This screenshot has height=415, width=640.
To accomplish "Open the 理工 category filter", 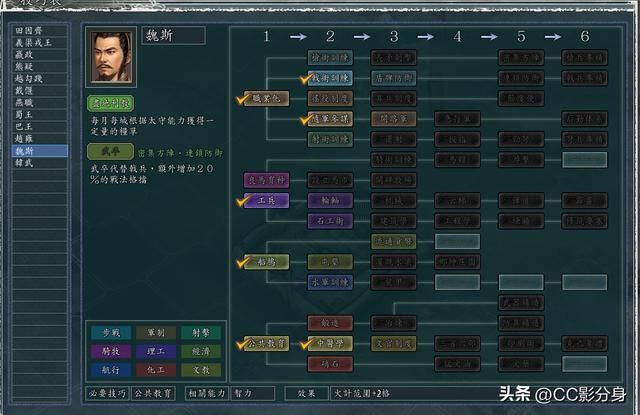I will pyautogui.click(x=156, y=351).
